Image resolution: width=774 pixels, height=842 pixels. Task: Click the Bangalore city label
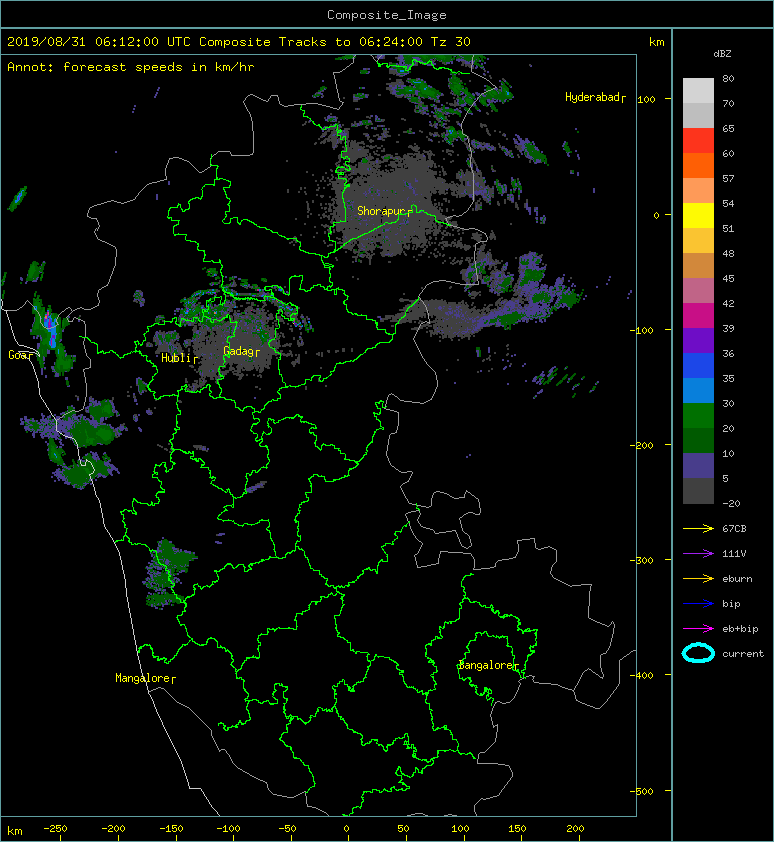tap(486, 665)
